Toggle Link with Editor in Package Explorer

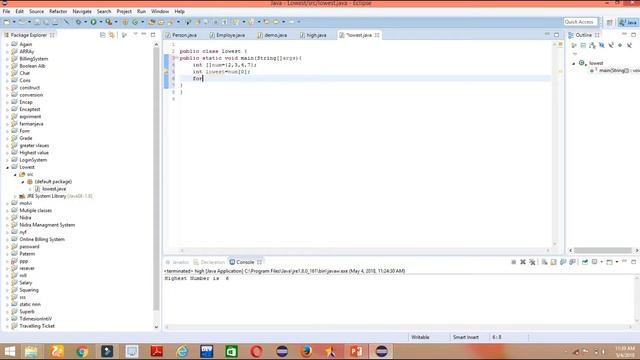tap(111, 35)
